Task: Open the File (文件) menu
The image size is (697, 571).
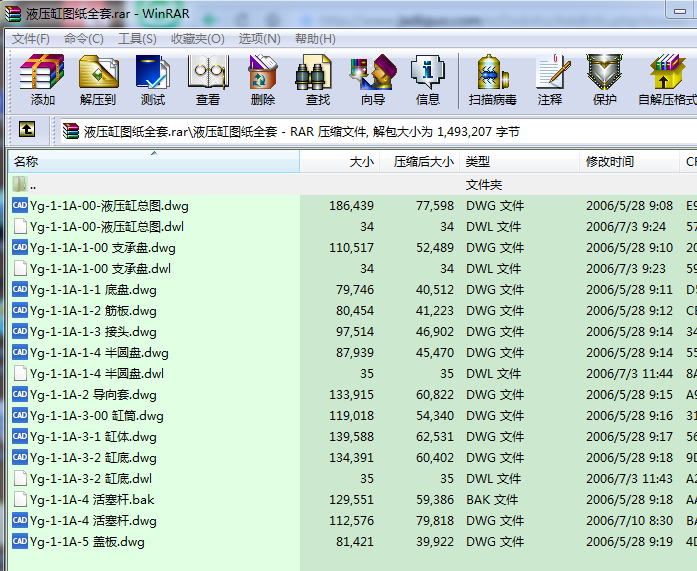Action: click(x=30, y=39)
